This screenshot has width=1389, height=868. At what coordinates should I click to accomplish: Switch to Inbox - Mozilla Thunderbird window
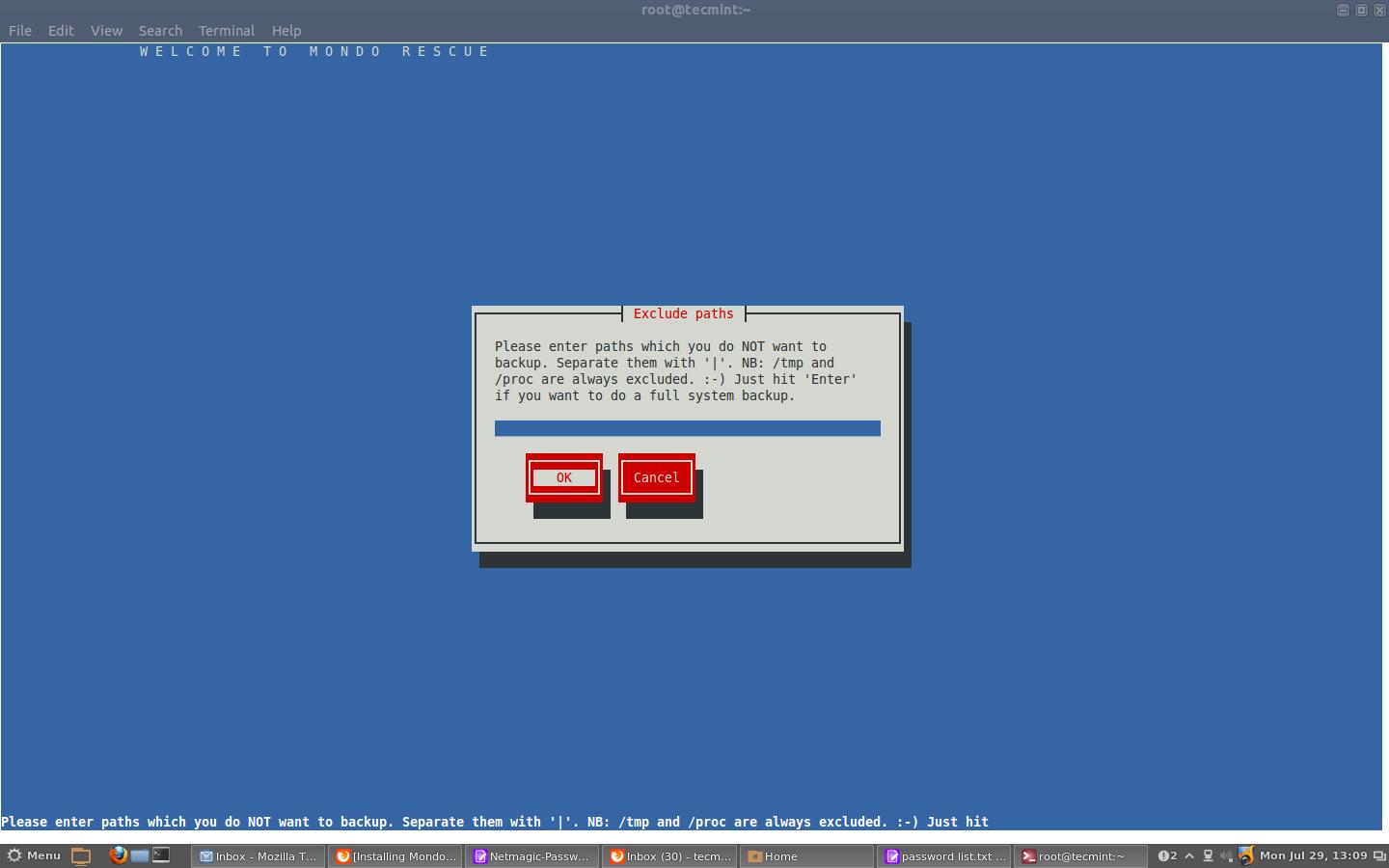[x=258, y=856]
